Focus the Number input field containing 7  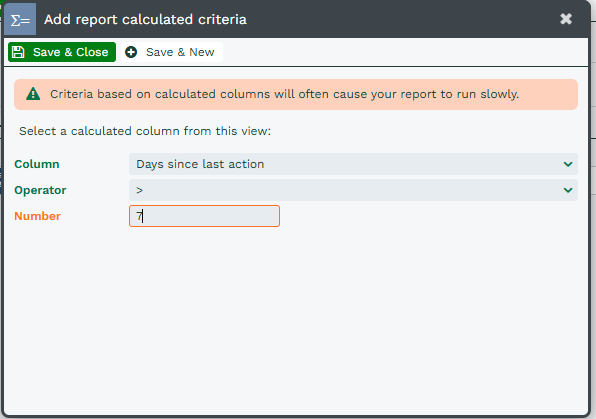(x=204, y=216)
